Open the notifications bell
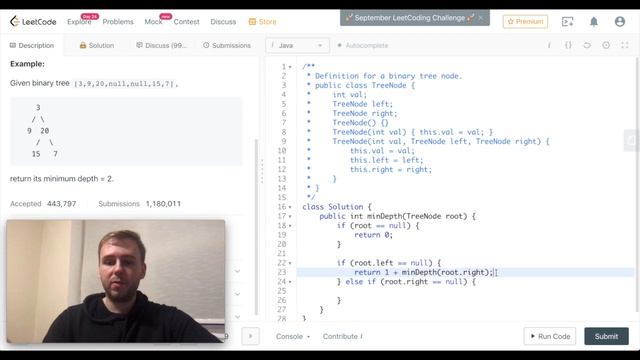 [594, 22]
